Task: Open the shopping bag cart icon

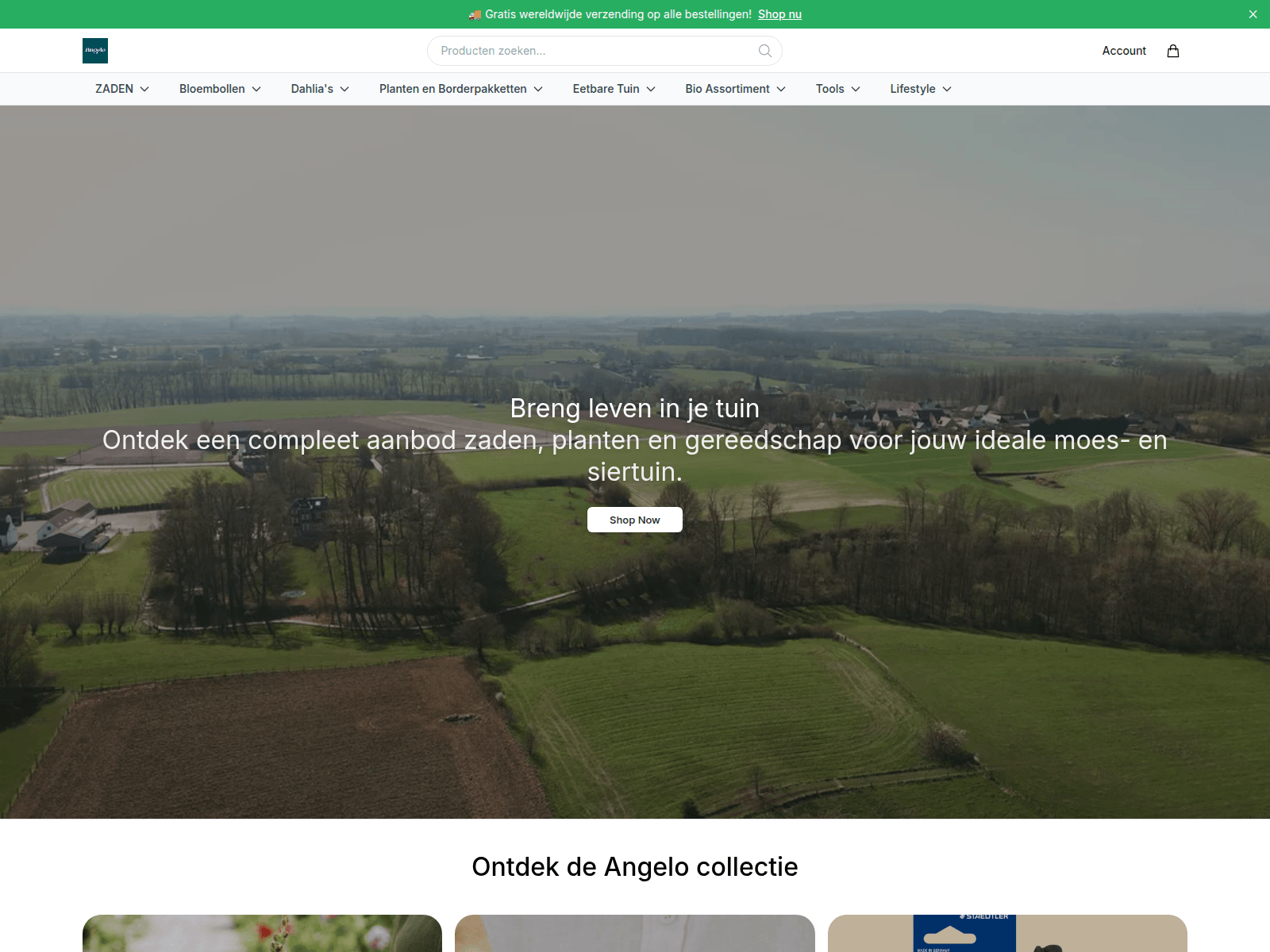Action: coord(1173,51)
